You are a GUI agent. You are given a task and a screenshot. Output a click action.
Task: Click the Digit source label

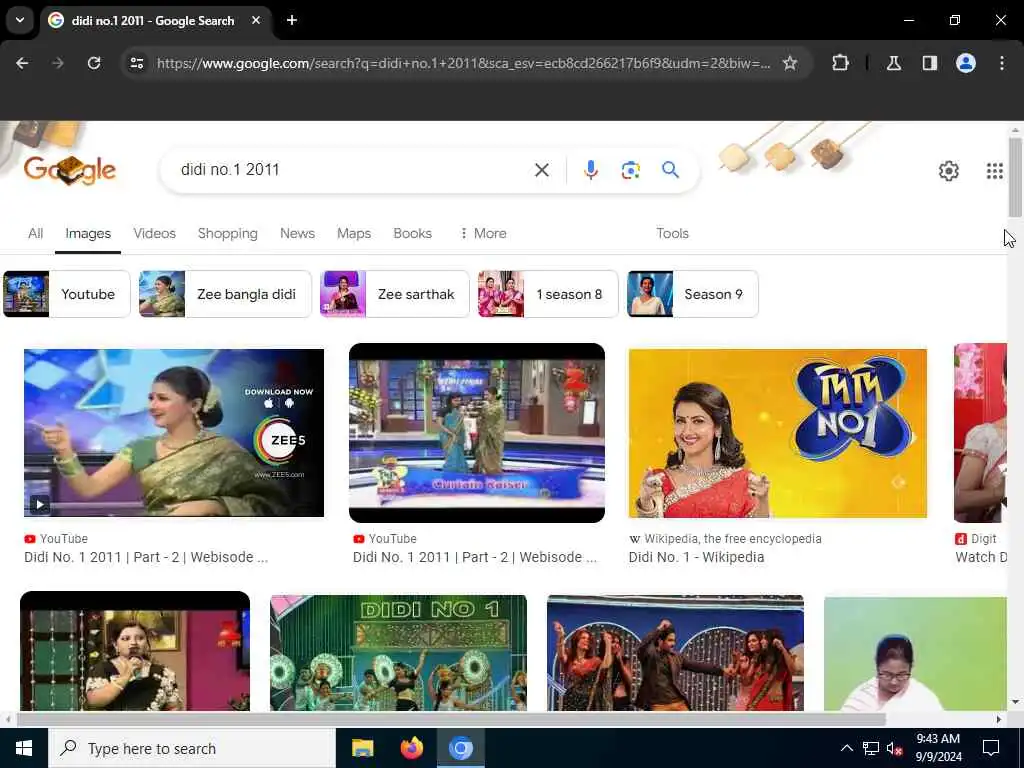coord(983,539)
